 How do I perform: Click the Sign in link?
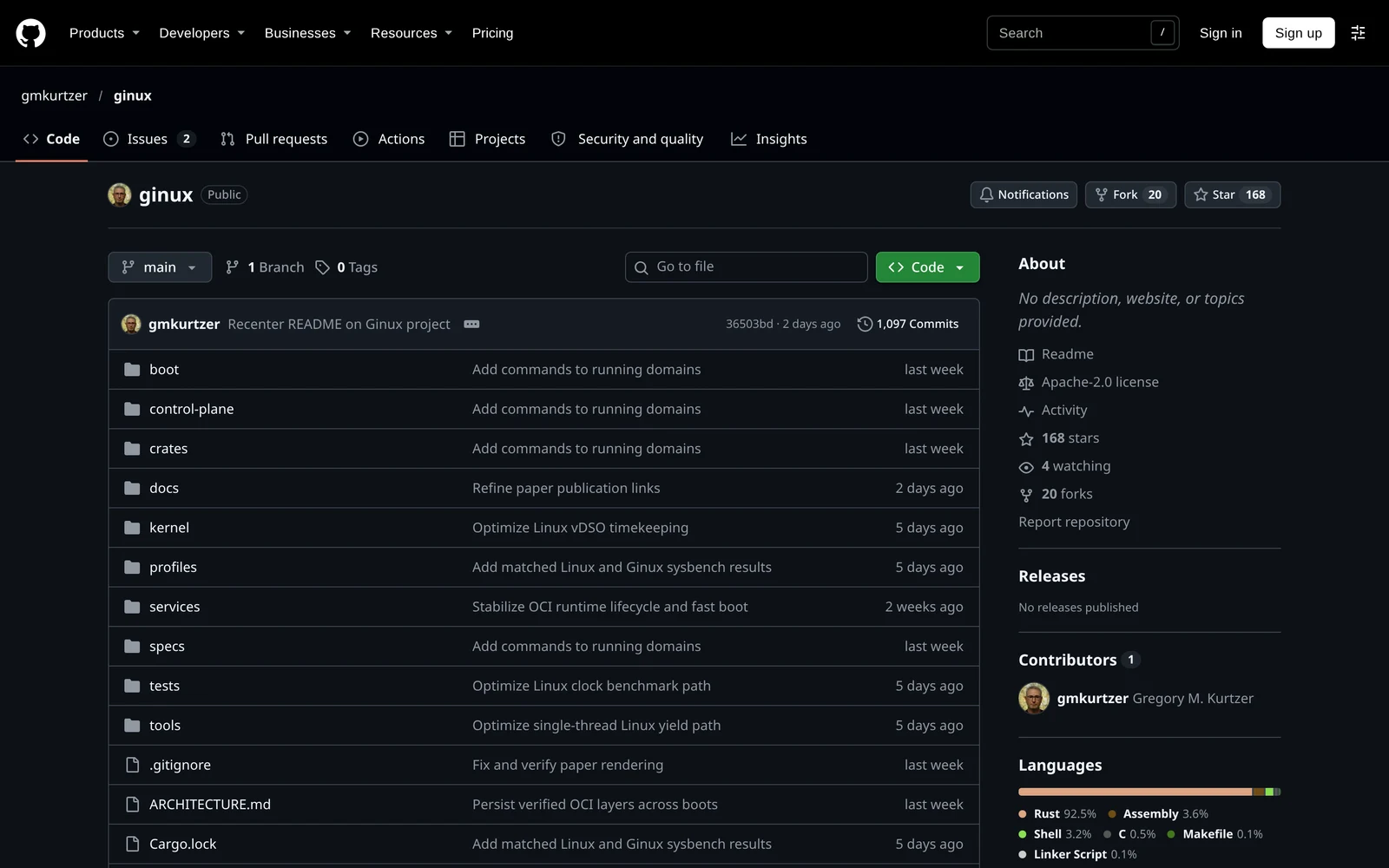click(1221, 33)
